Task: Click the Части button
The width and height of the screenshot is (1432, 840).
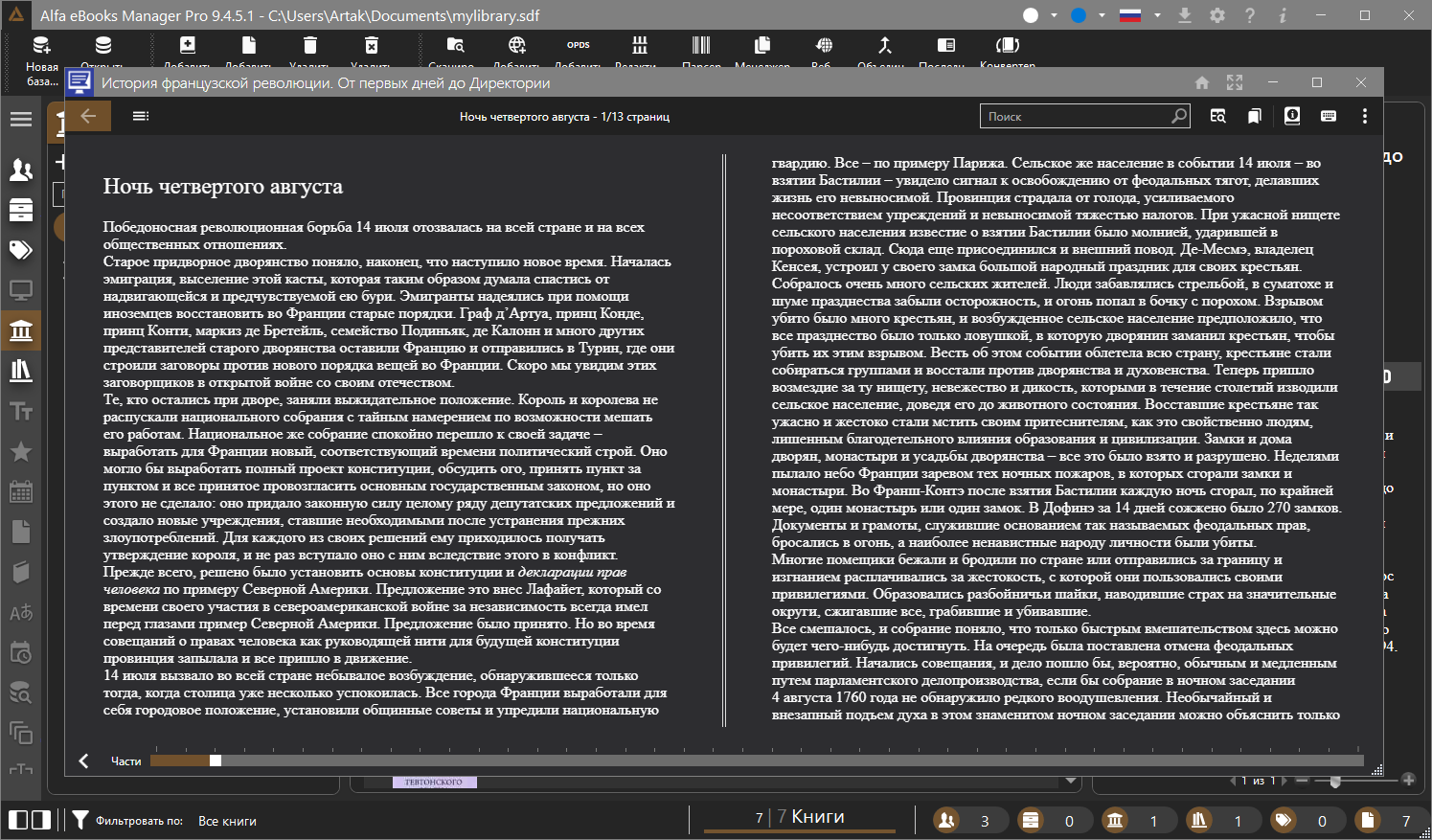Action: [x=125, y=761]
